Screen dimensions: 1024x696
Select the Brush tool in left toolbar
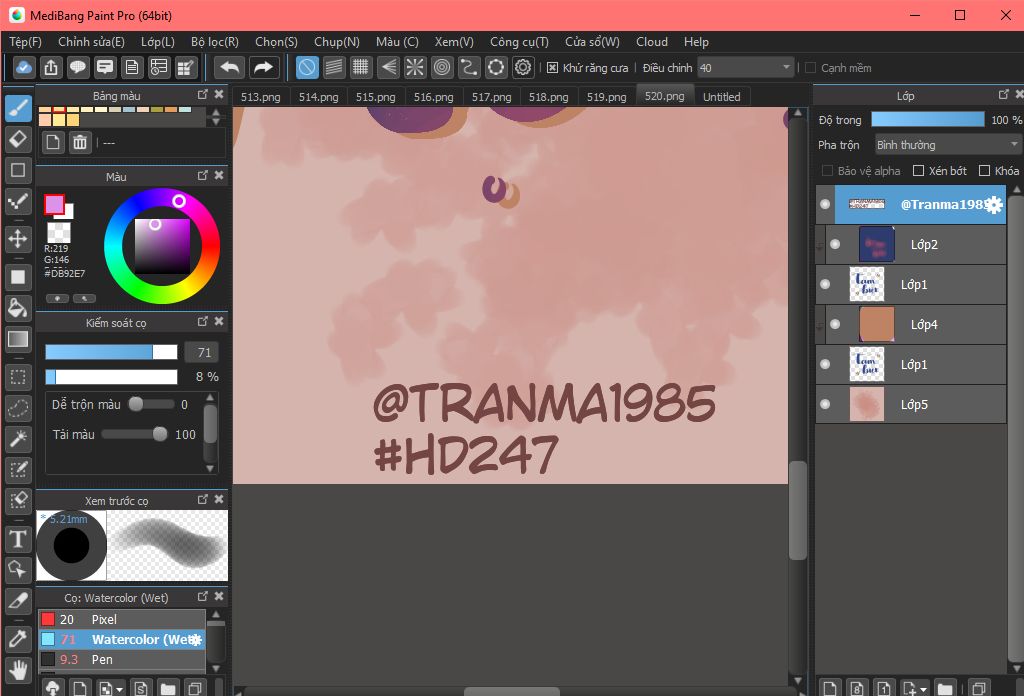coord(18,108)
